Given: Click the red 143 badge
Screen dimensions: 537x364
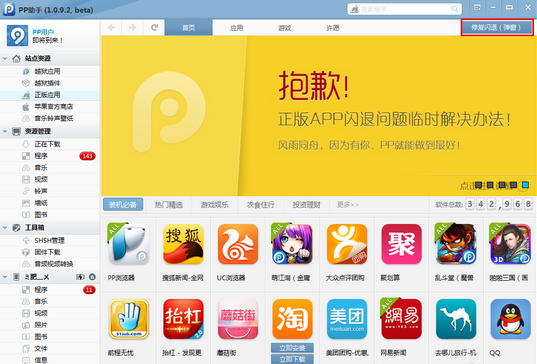Looking at the screenshot, I should 87,156.
